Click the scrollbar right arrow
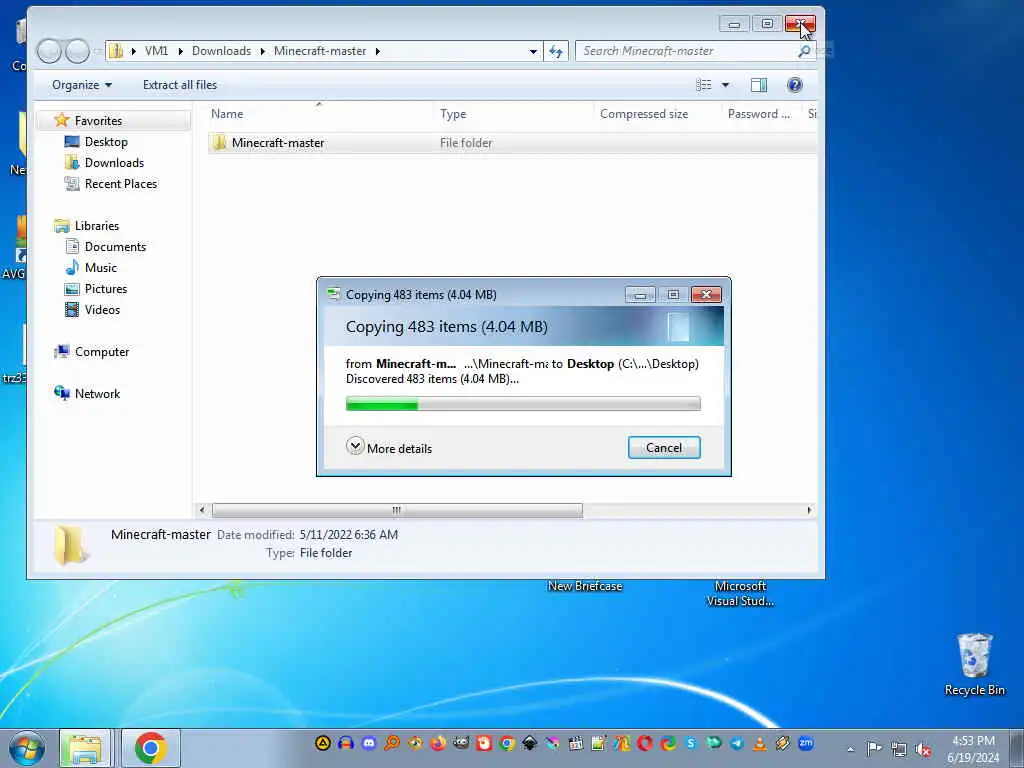1024x768 pixels. click(810, 510)
